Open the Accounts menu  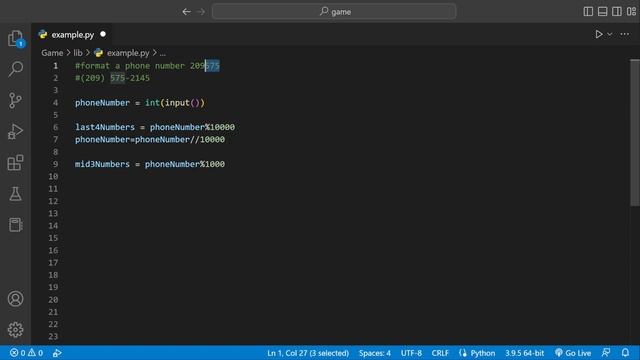click(16, 299)
